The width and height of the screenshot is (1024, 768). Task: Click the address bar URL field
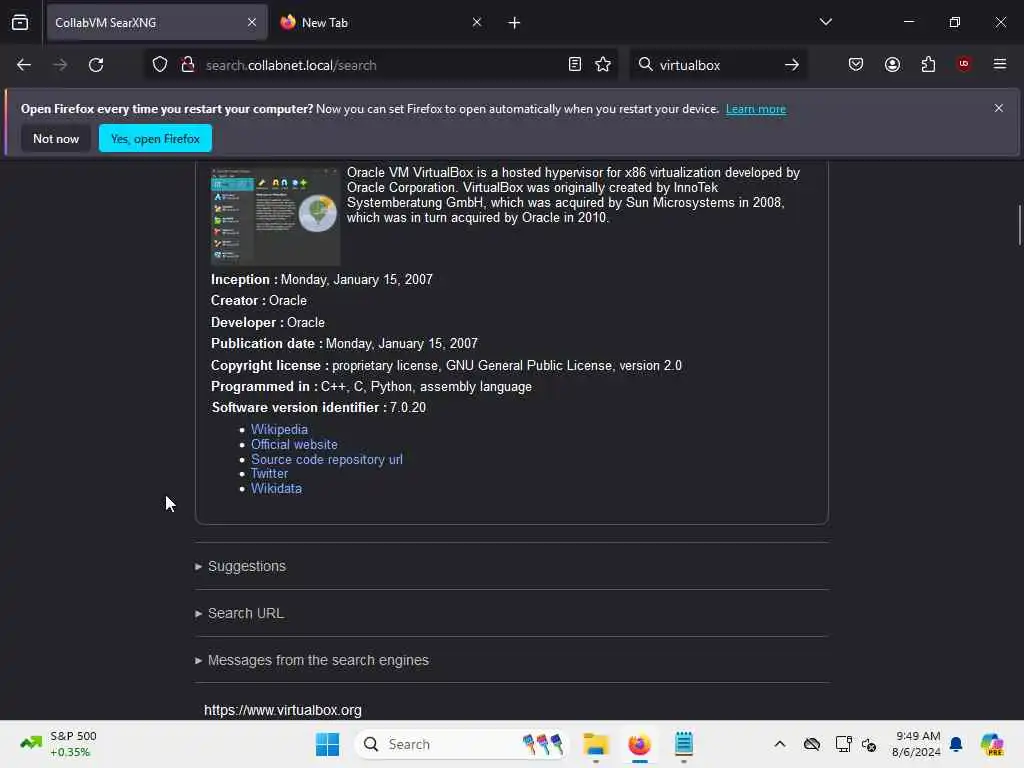click(x=381, y=65)
